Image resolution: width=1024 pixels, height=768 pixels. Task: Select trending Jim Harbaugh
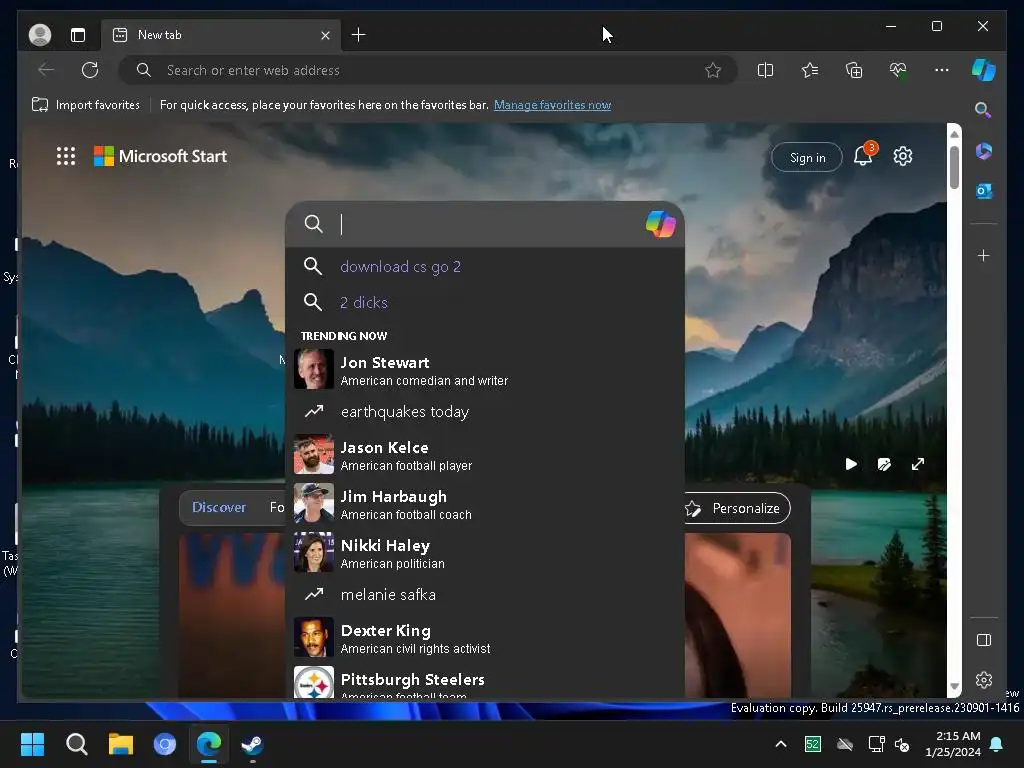(x=485, y=504)
